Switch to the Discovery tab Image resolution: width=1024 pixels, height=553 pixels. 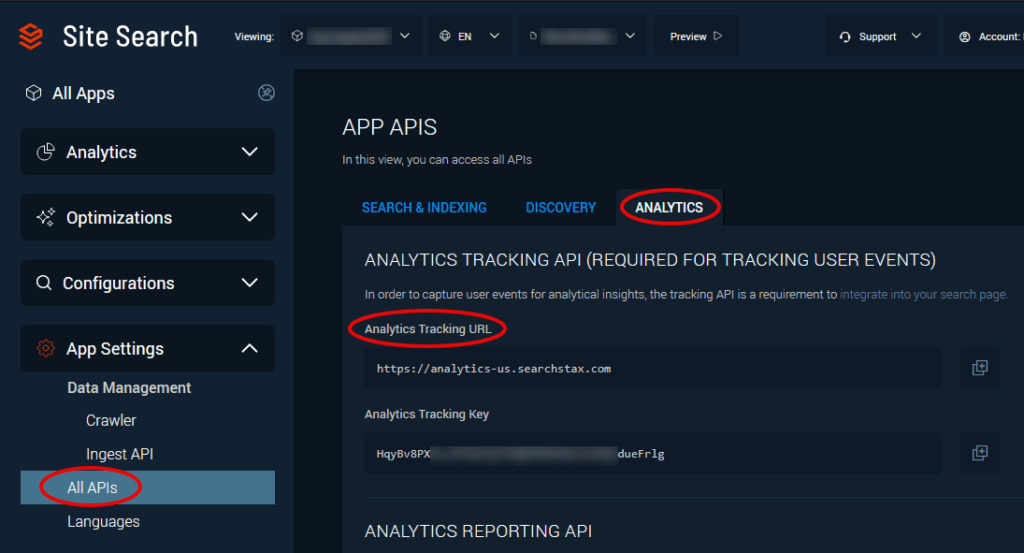pos(560,208)
